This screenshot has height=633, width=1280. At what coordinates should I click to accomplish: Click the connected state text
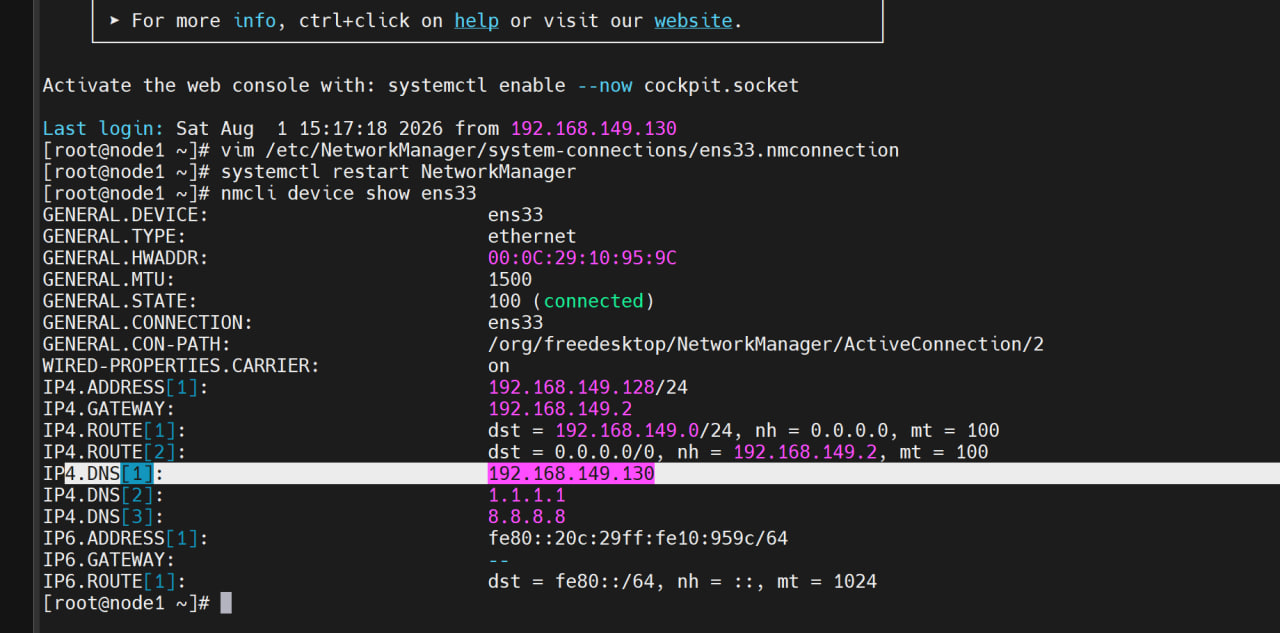pos(593,301)
